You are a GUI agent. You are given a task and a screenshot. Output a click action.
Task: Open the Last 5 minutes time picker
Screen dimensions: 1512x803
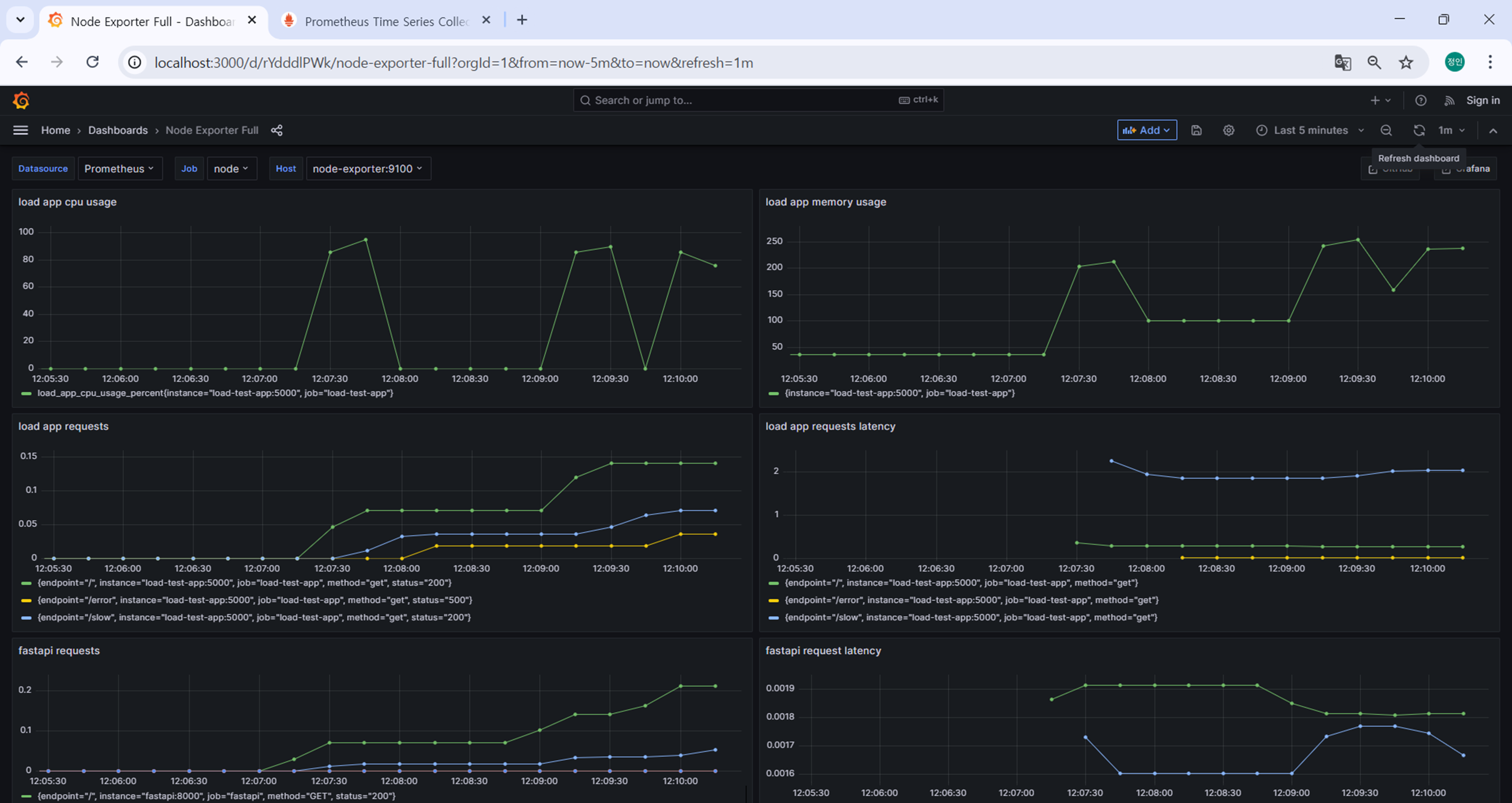pos(1310,131)
